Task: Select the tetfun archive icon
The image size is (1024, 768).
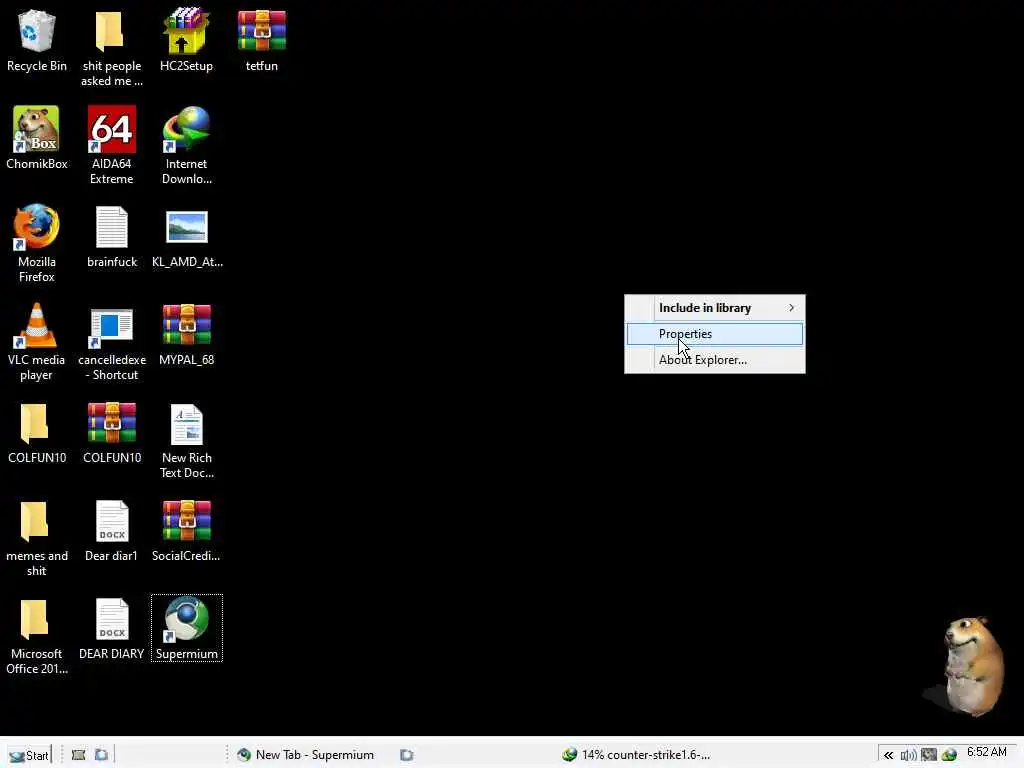Action: [x=261, y=40]
